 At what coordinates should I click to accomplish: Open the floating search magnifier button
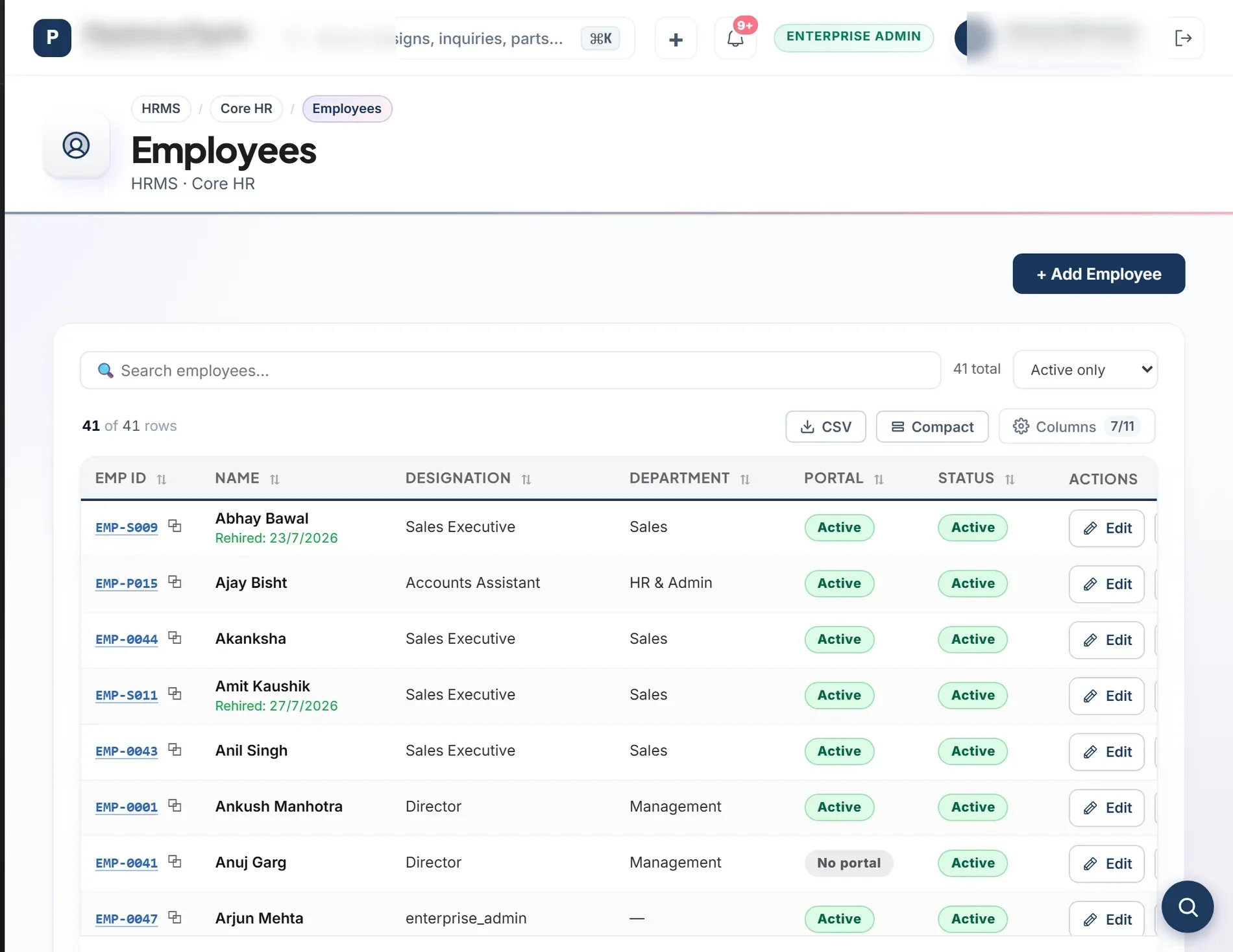click(x=1188, y=907)
